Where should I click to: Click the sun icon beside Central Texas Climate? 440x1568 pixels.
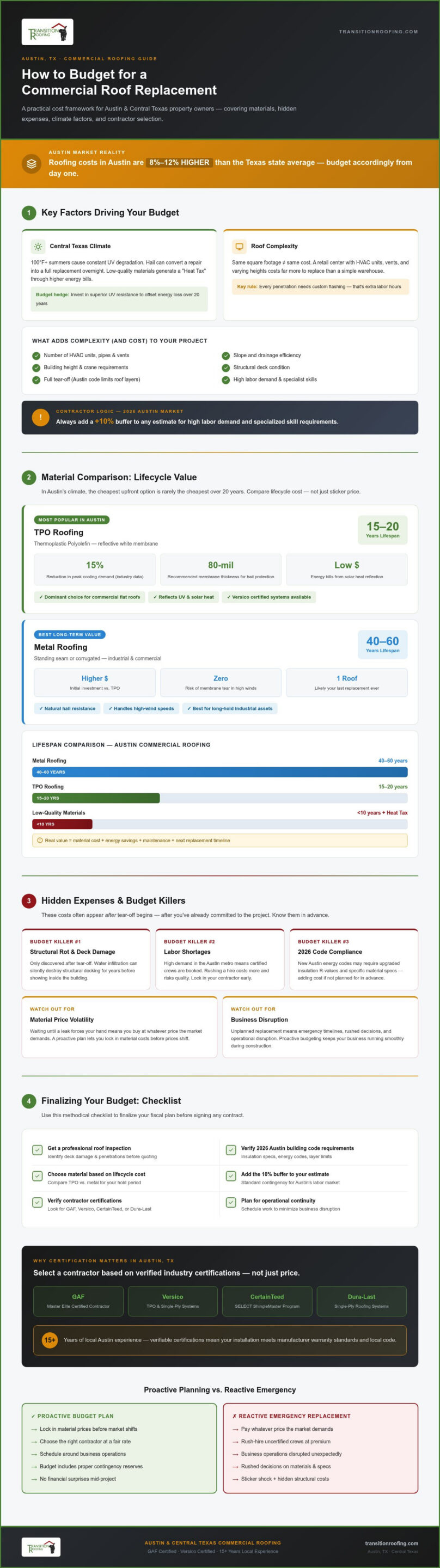38,247
